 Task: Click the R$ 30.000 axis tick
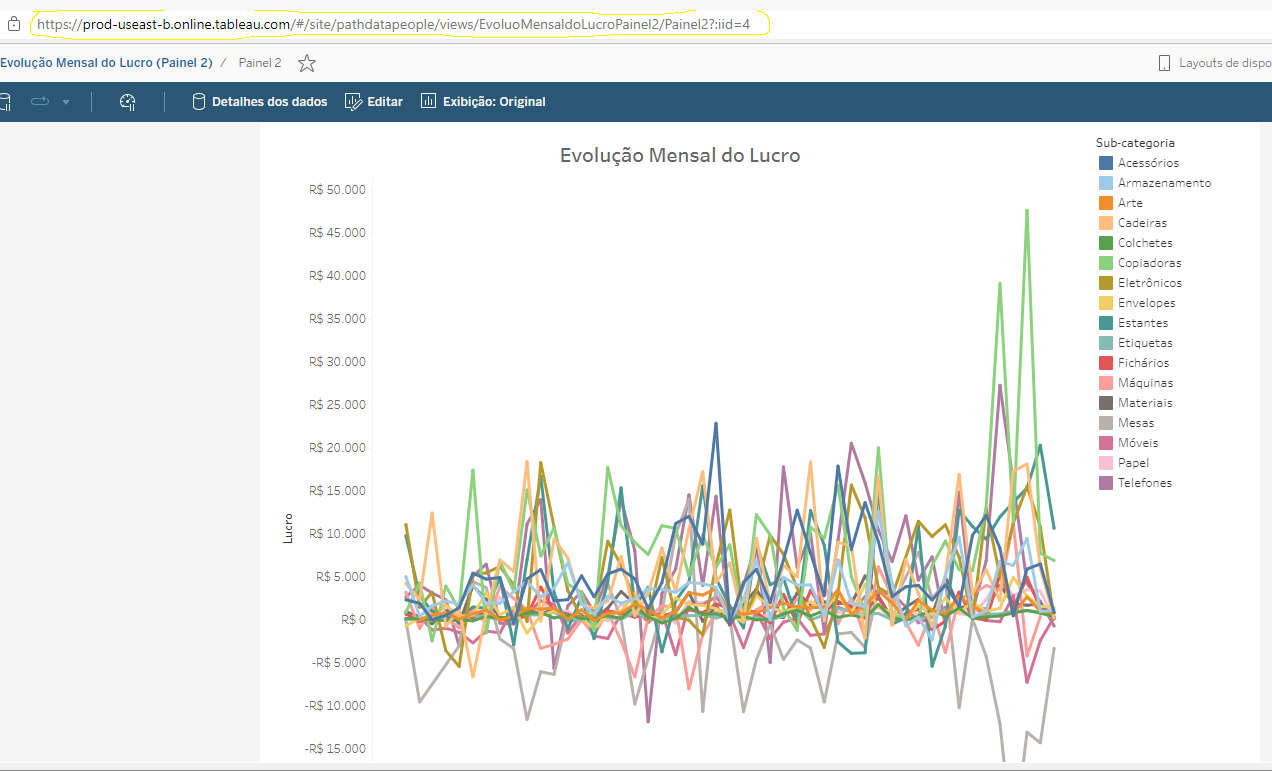coord(338,361)
